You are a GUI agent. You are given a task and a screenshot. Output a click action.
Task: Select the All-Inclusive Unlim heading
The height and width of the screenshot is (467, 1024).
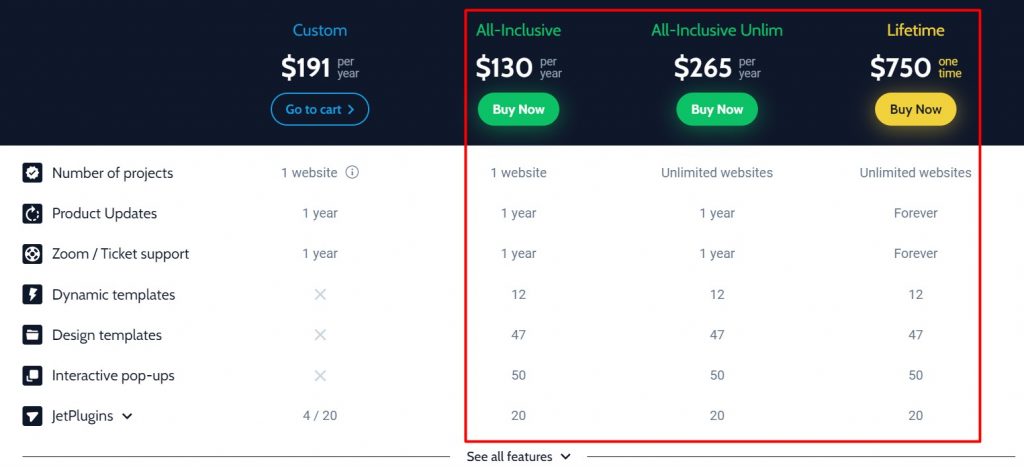coord(717,30)
